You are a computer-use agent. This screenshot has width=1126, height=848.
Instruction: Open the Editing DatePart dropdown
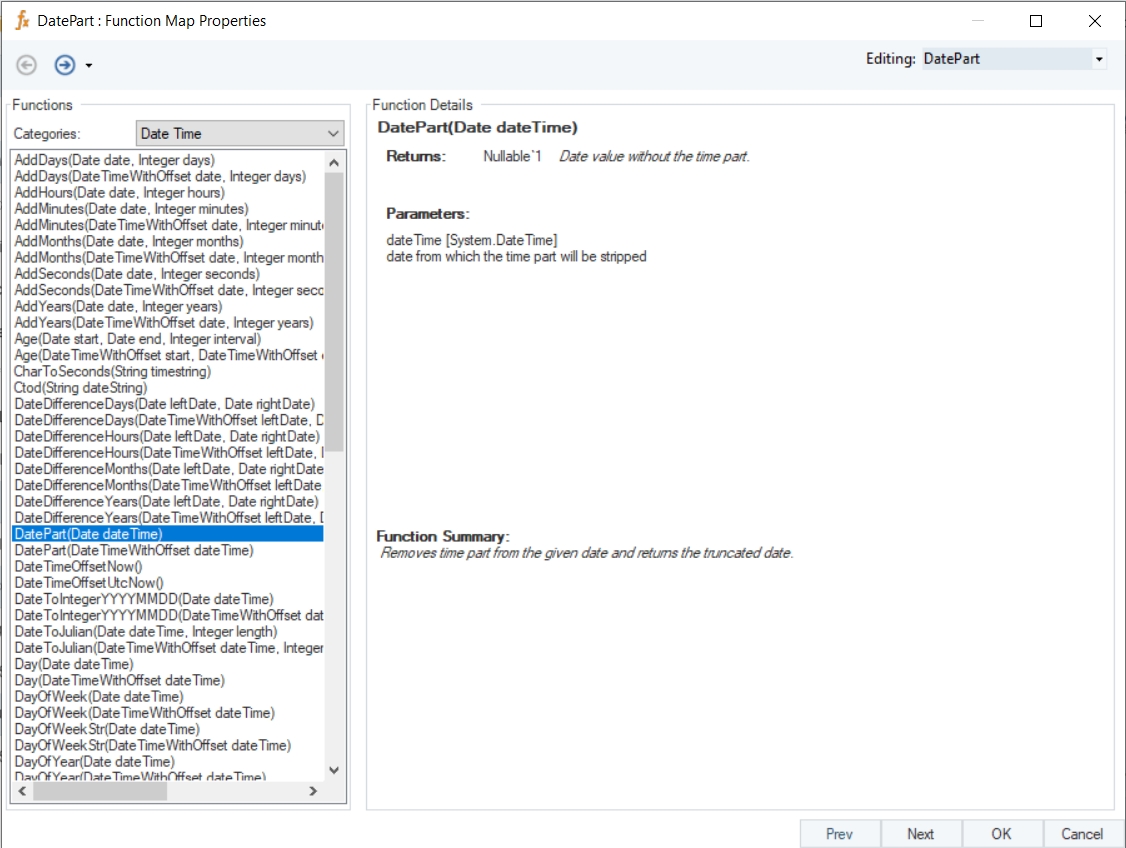1099,59
